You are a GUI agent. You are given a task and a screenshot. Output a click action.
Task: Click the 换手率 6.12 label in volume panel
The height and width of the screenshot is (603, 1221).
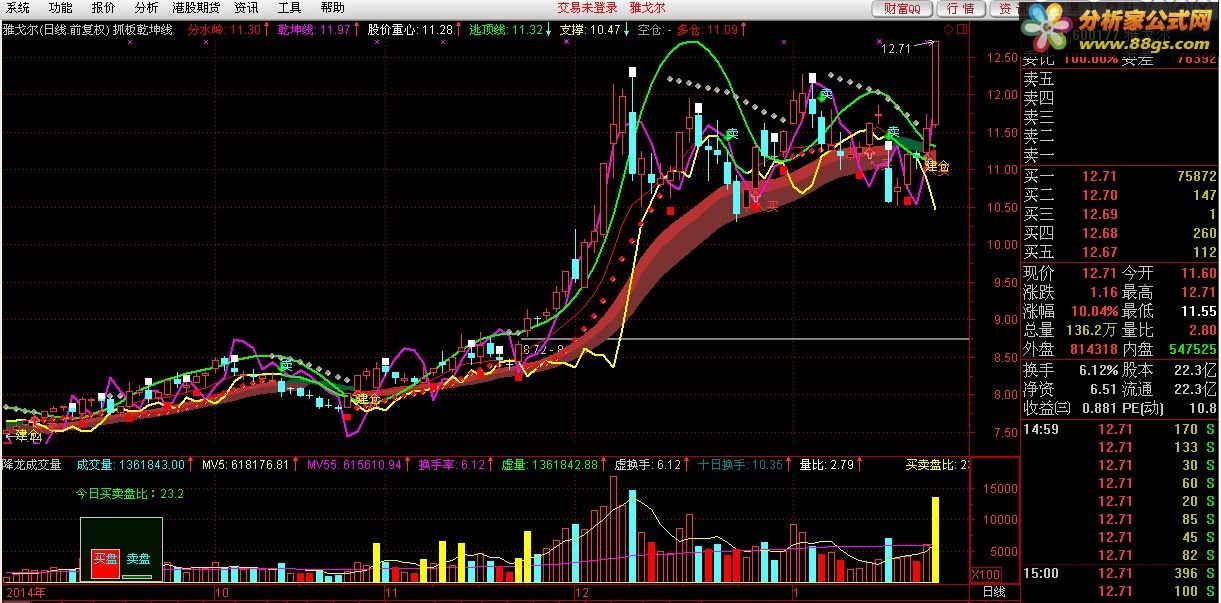(x=456, y=465)
